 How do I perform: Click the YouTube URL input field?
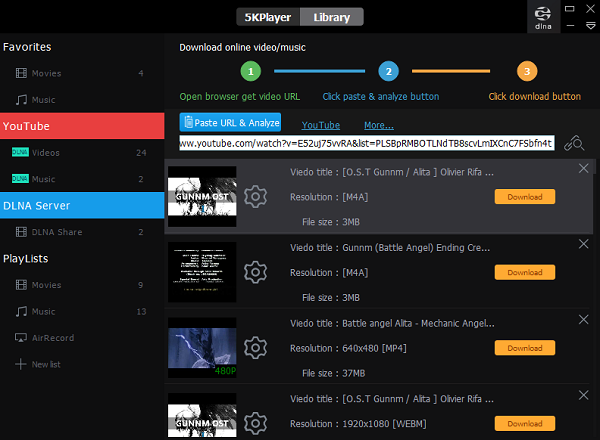coord(367,143)
